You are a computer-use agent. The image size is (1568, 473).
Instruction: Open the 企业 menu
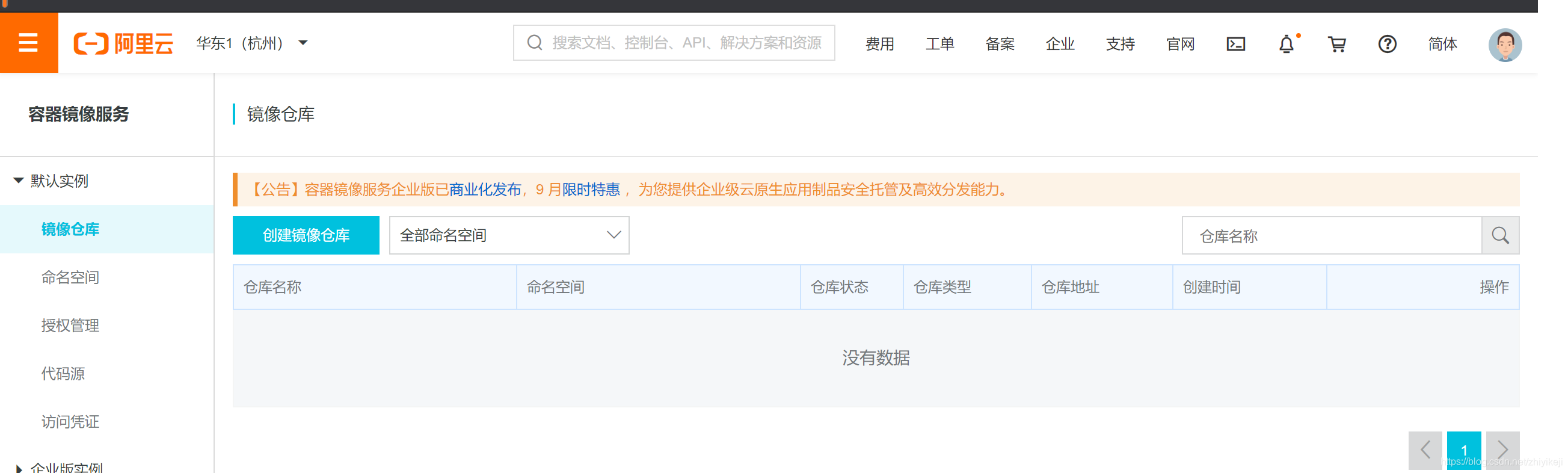click(1060, 44)
